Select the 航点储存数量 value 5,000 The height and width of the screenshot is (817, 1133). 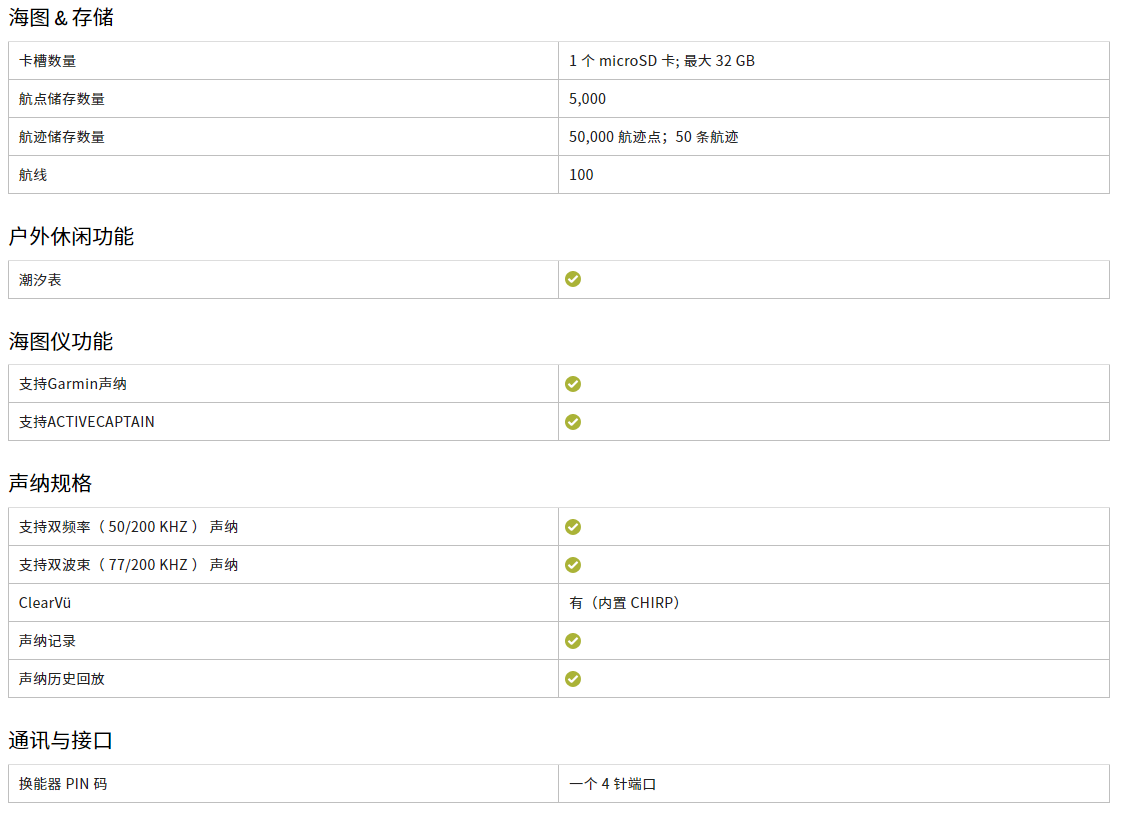click(588, 99)
